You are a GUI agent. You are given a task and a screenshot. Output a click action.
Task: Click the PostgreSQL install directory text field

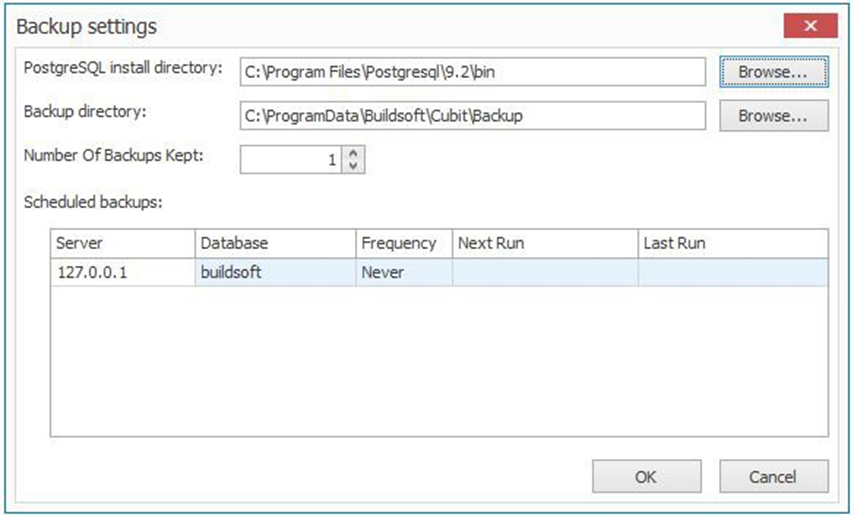point(473,72)
